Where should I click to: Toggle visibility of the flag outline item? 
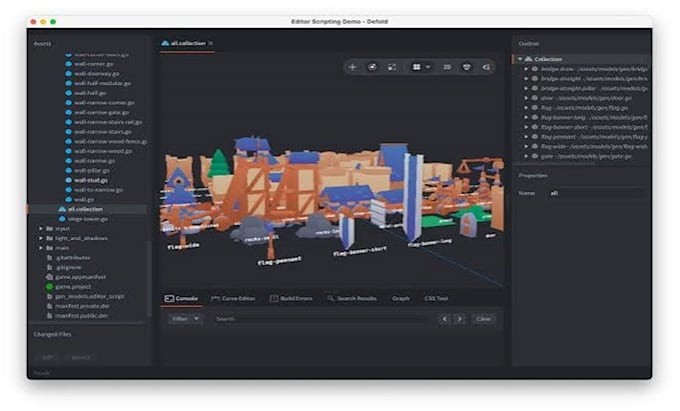[535, 108]
